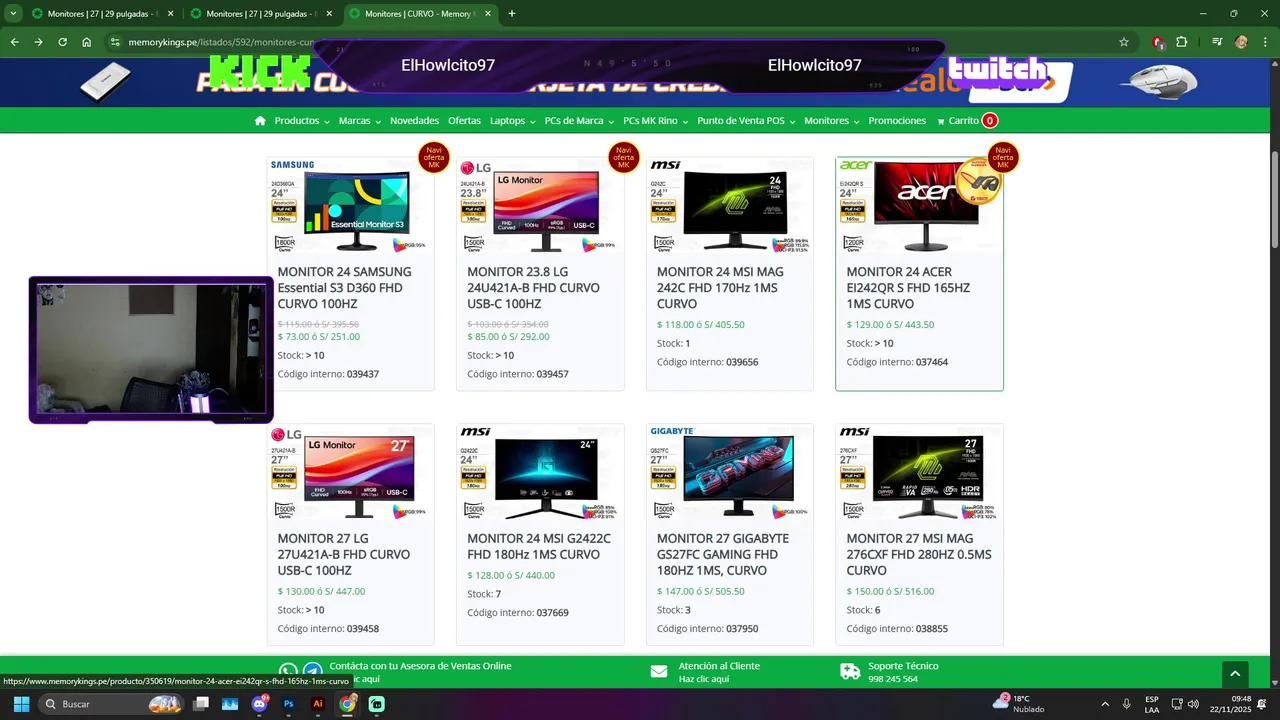Open Discord from the taskbar
Viewport: 1280px width, 720px height.
(x=260, y=704)
